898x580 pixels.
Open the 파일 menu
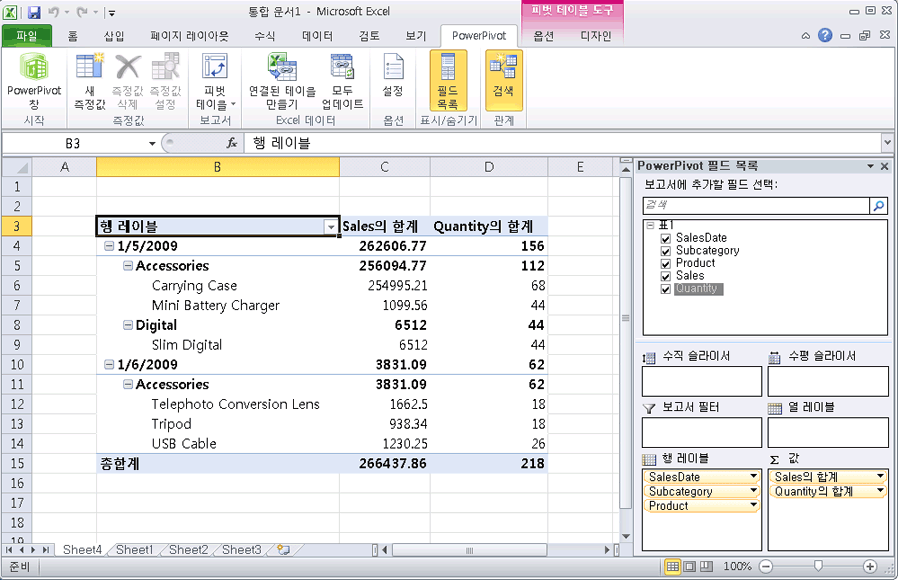(x=25, y=35)
